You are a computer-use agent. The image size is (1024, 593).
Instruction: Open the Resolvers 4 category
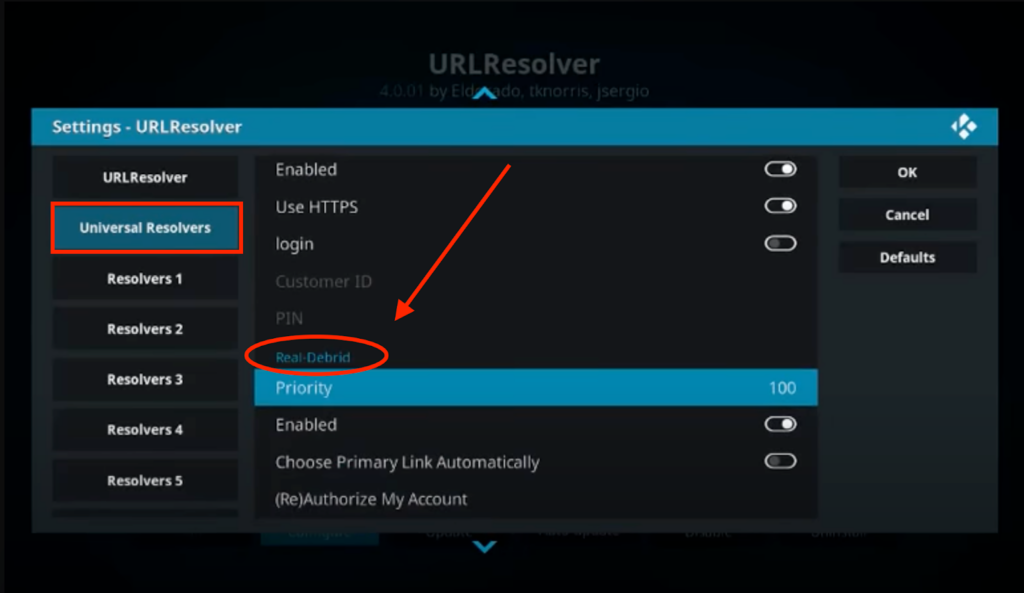click(x=145, y=430)
